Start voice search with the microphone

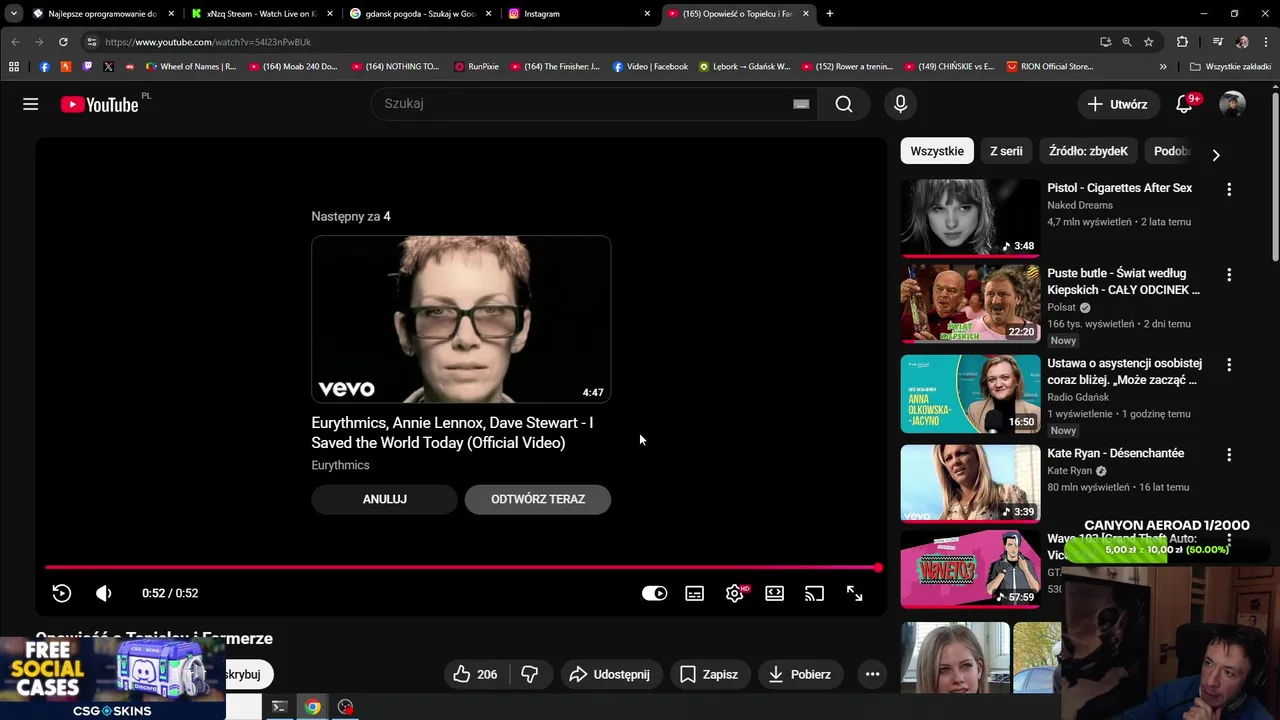900,104
